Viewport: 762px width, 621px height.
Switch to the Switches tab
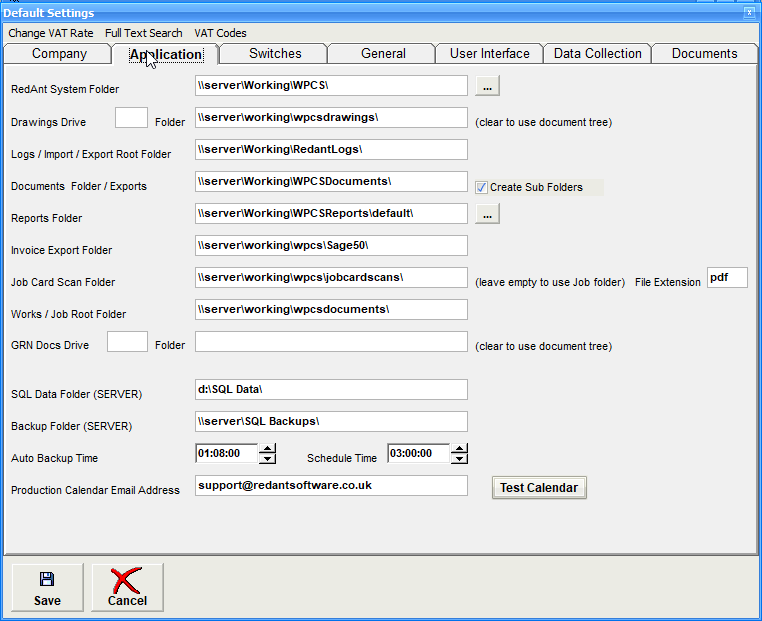coord(275,54)
